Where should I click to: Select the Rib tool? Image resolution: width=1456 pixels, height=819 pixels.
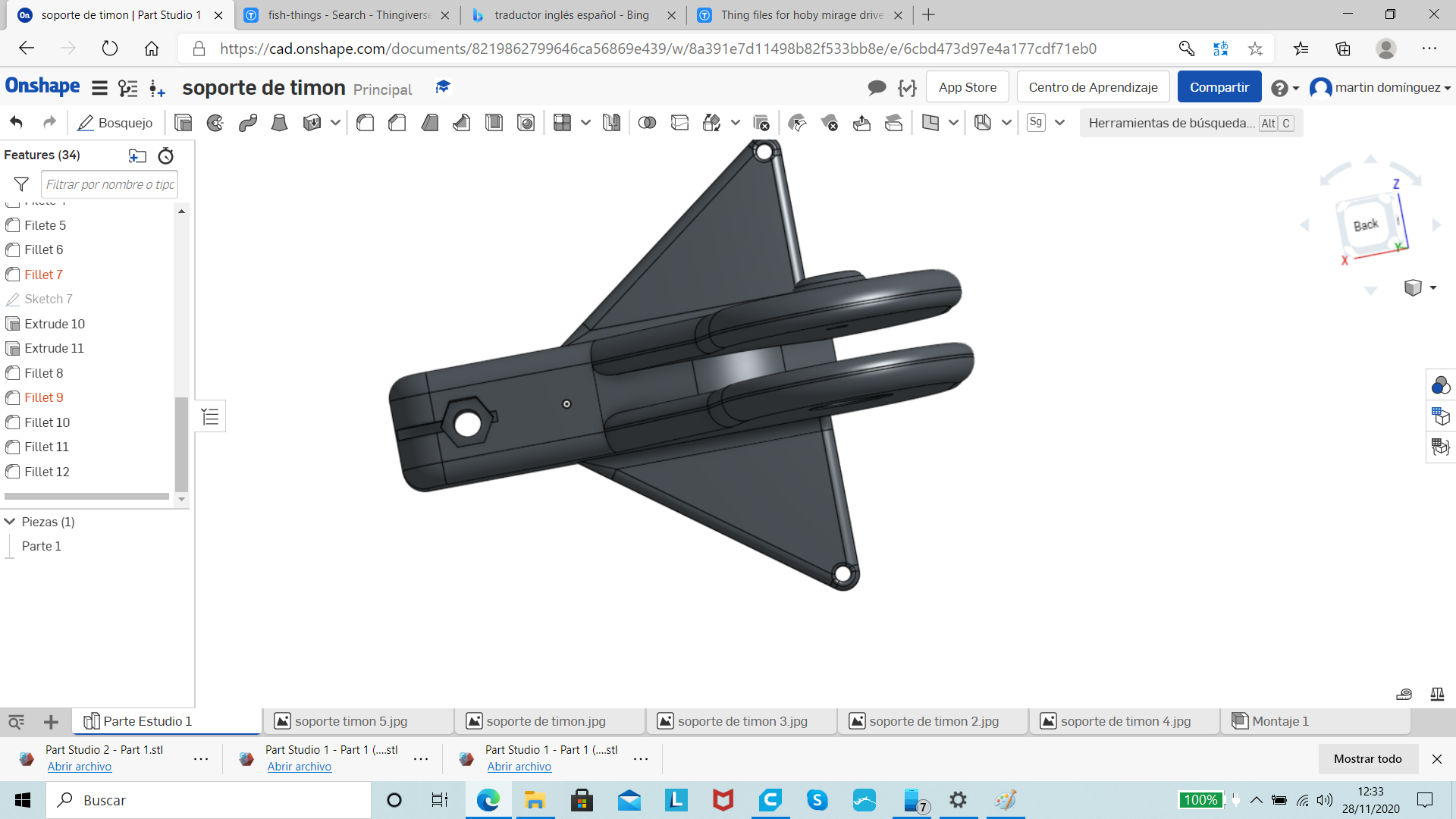pos(461,123)
